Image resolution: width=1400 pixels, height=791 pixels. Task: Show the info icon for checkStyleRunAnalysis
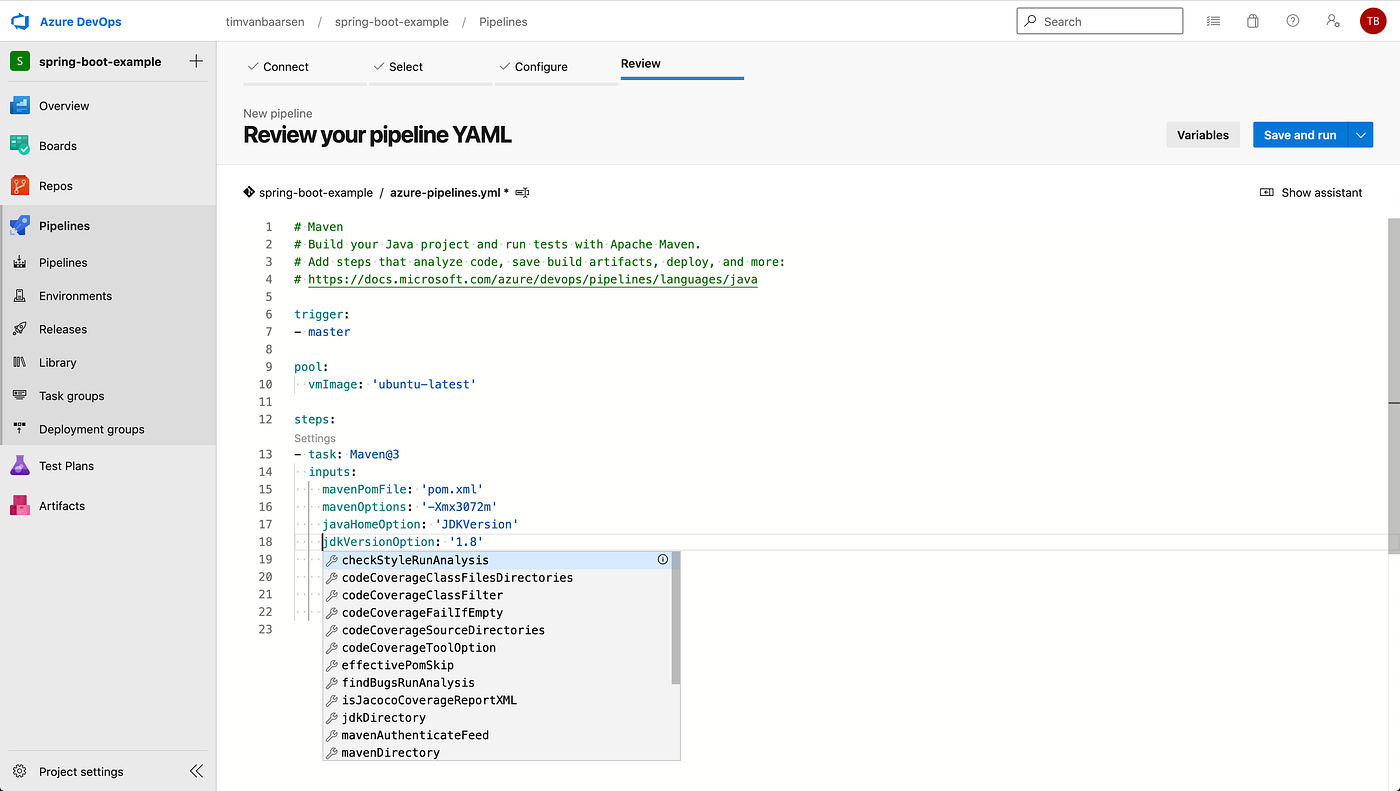[663, 560]
